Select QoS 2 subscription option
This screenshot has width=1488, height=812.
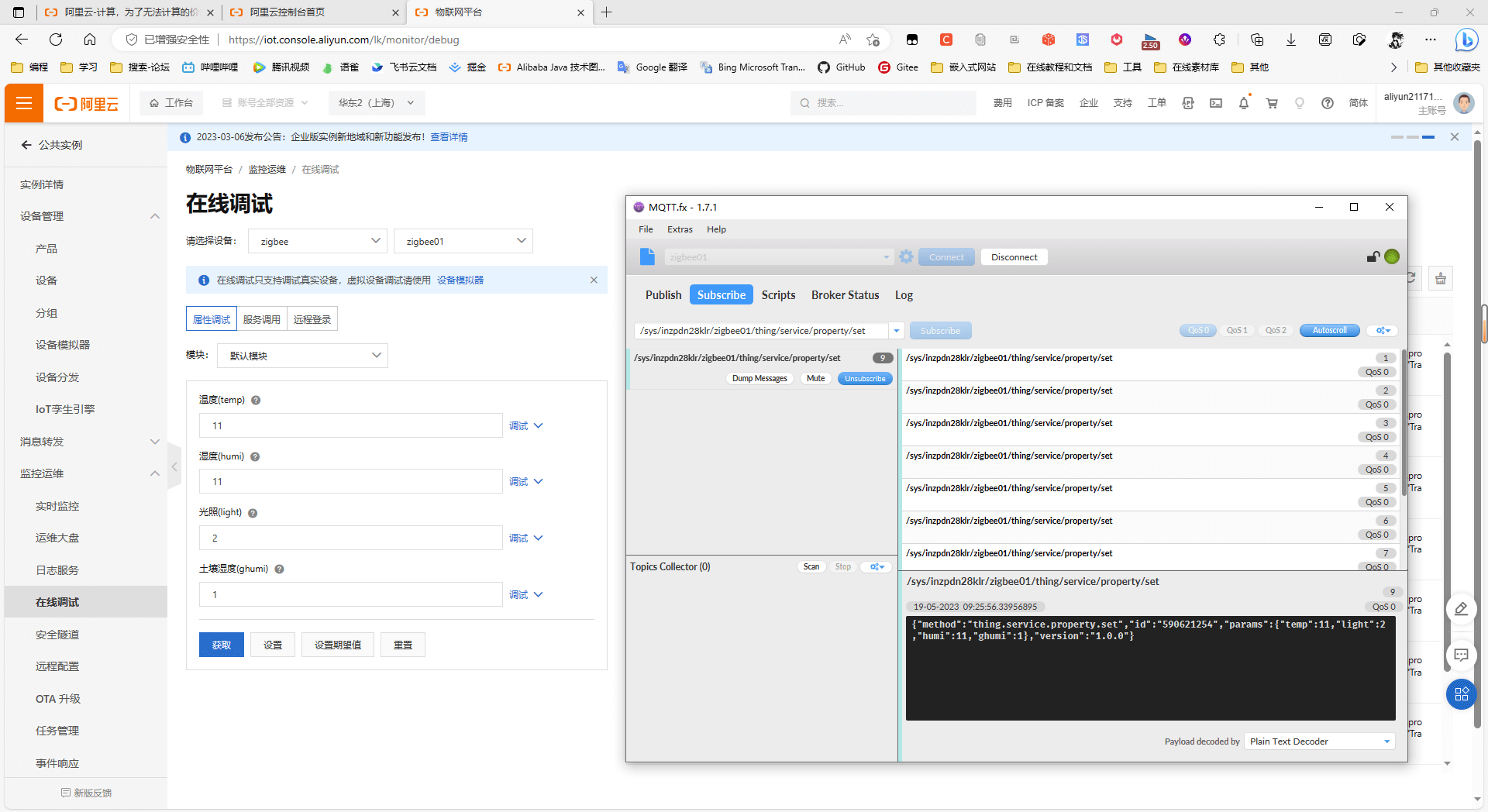point(1276,331)
